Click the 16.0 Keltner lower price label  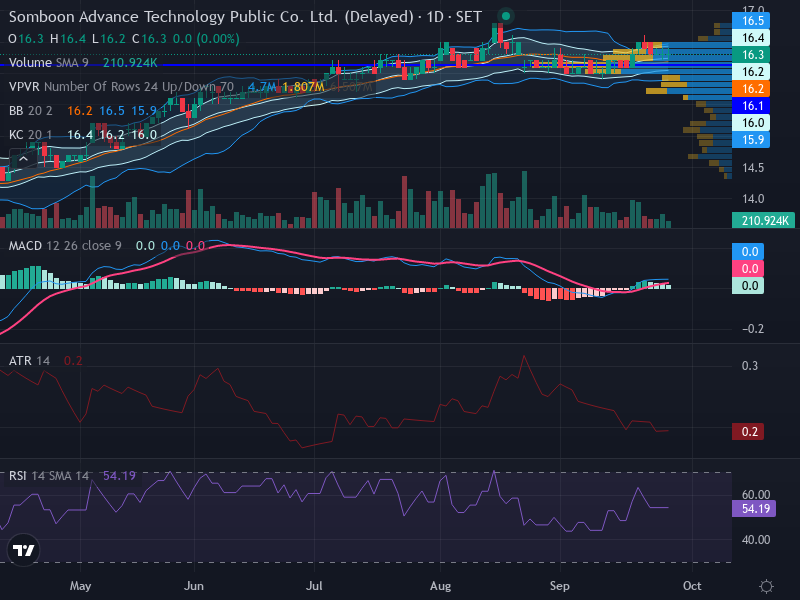tap(751, 122)
